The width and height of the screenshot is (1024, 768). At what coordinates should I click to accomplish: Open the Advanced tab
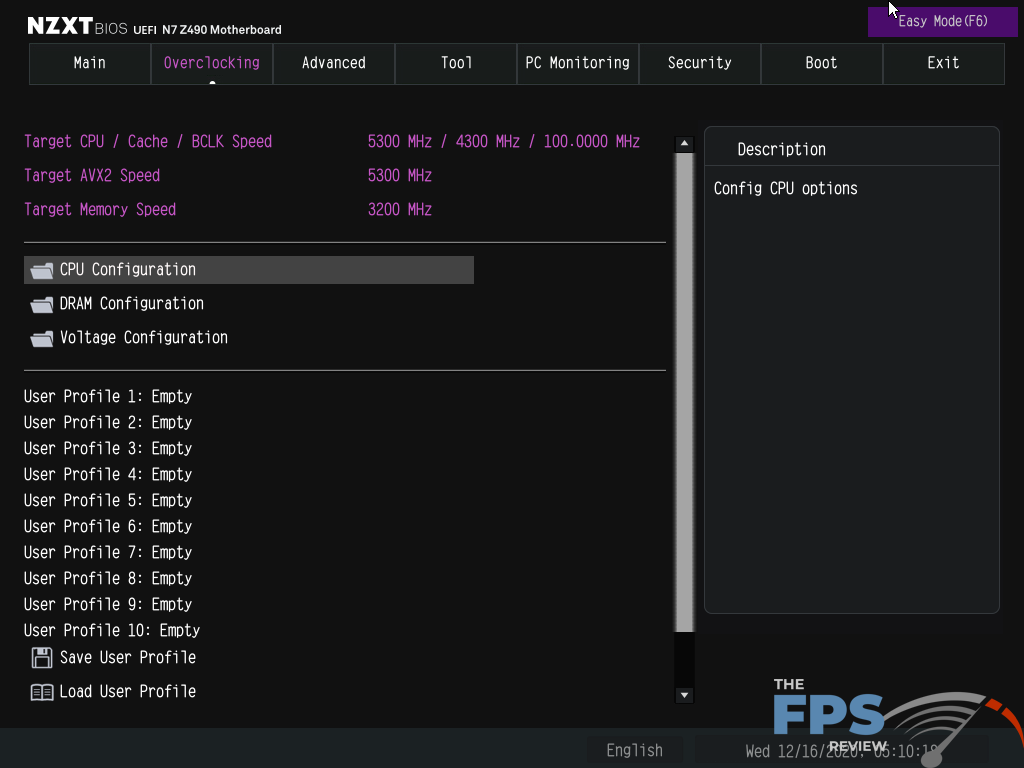click(333, 63)
